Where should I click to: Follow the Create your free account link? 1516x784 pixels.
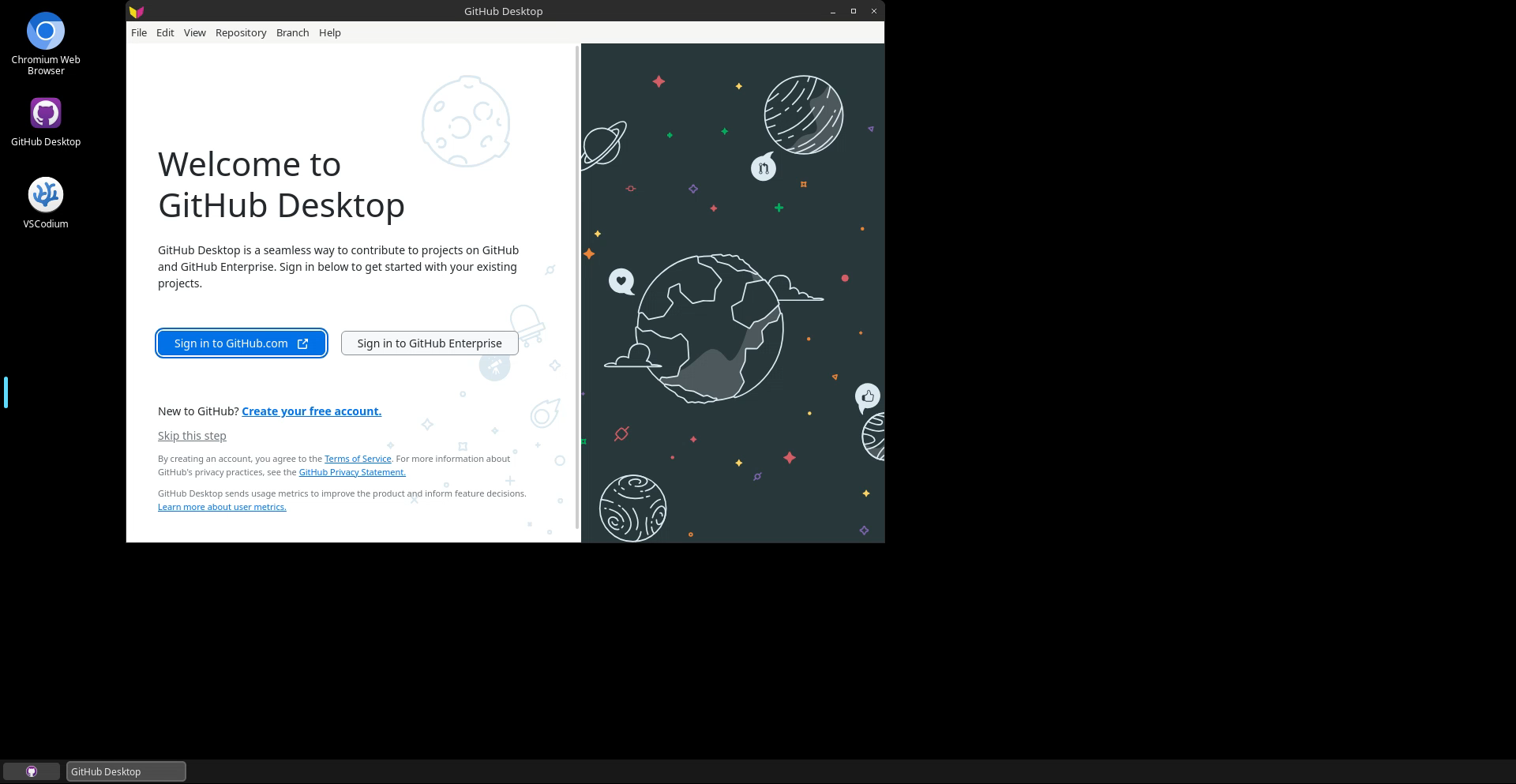(x=311, y=411)
